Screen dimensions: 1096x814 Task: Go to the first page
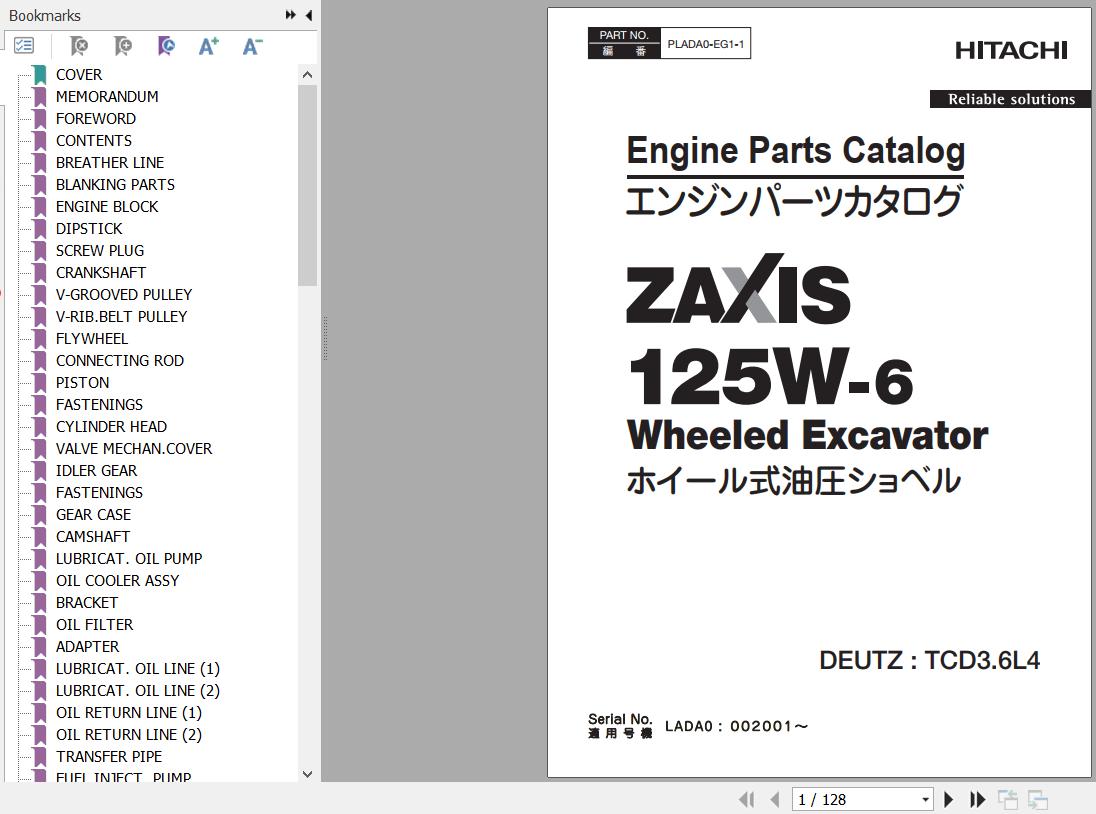[x=747, y=799]
